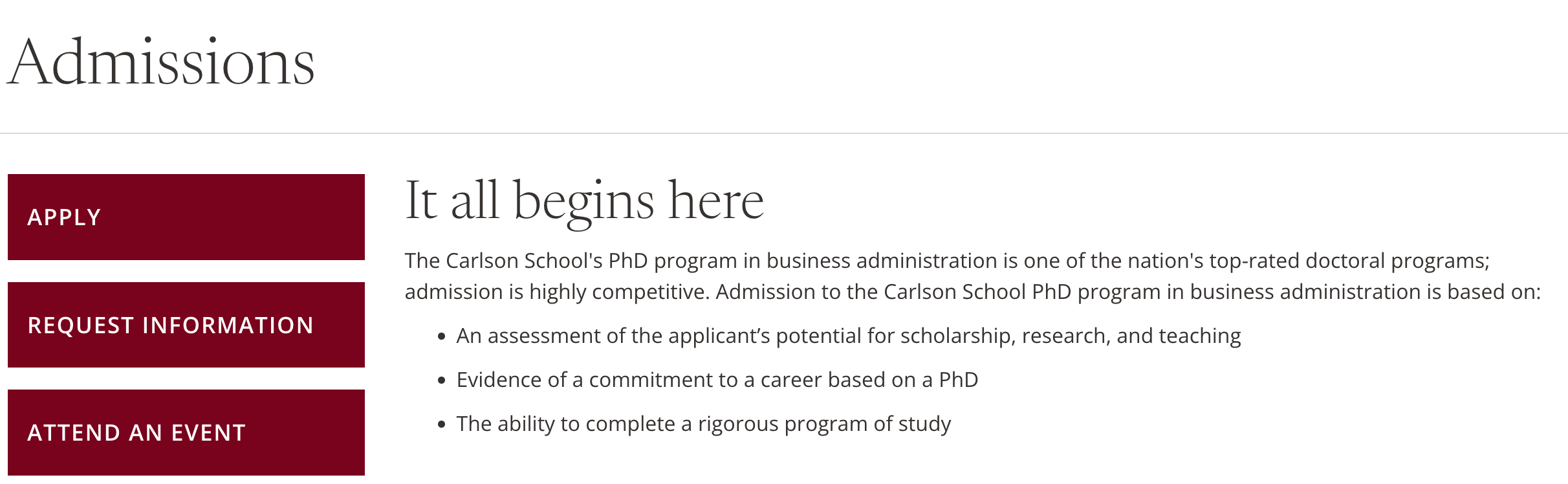Click the bullet dot before 'An assessment'

tap(442, 336)
